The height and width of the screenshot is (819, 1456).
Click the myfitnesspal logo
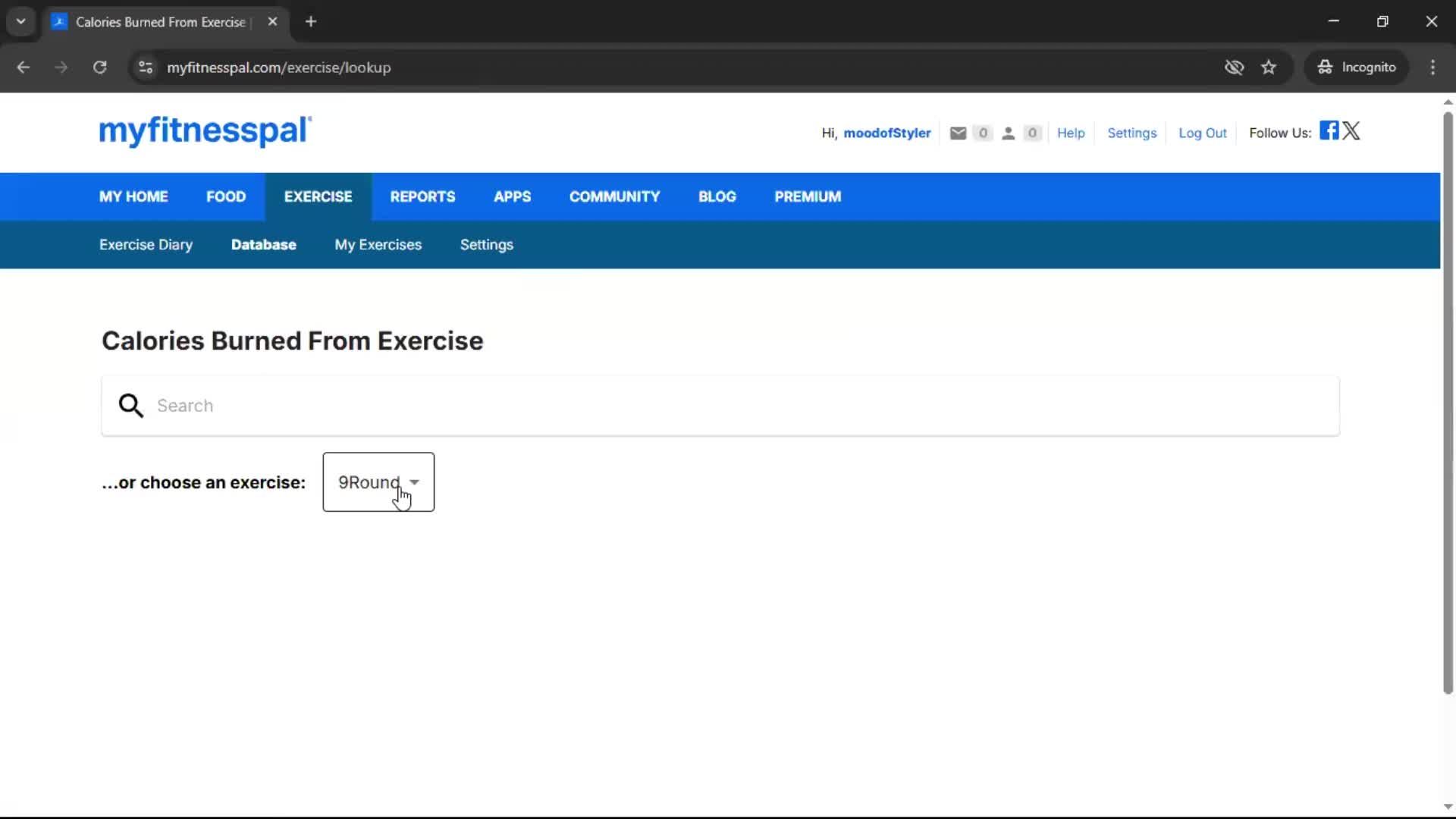205,131
